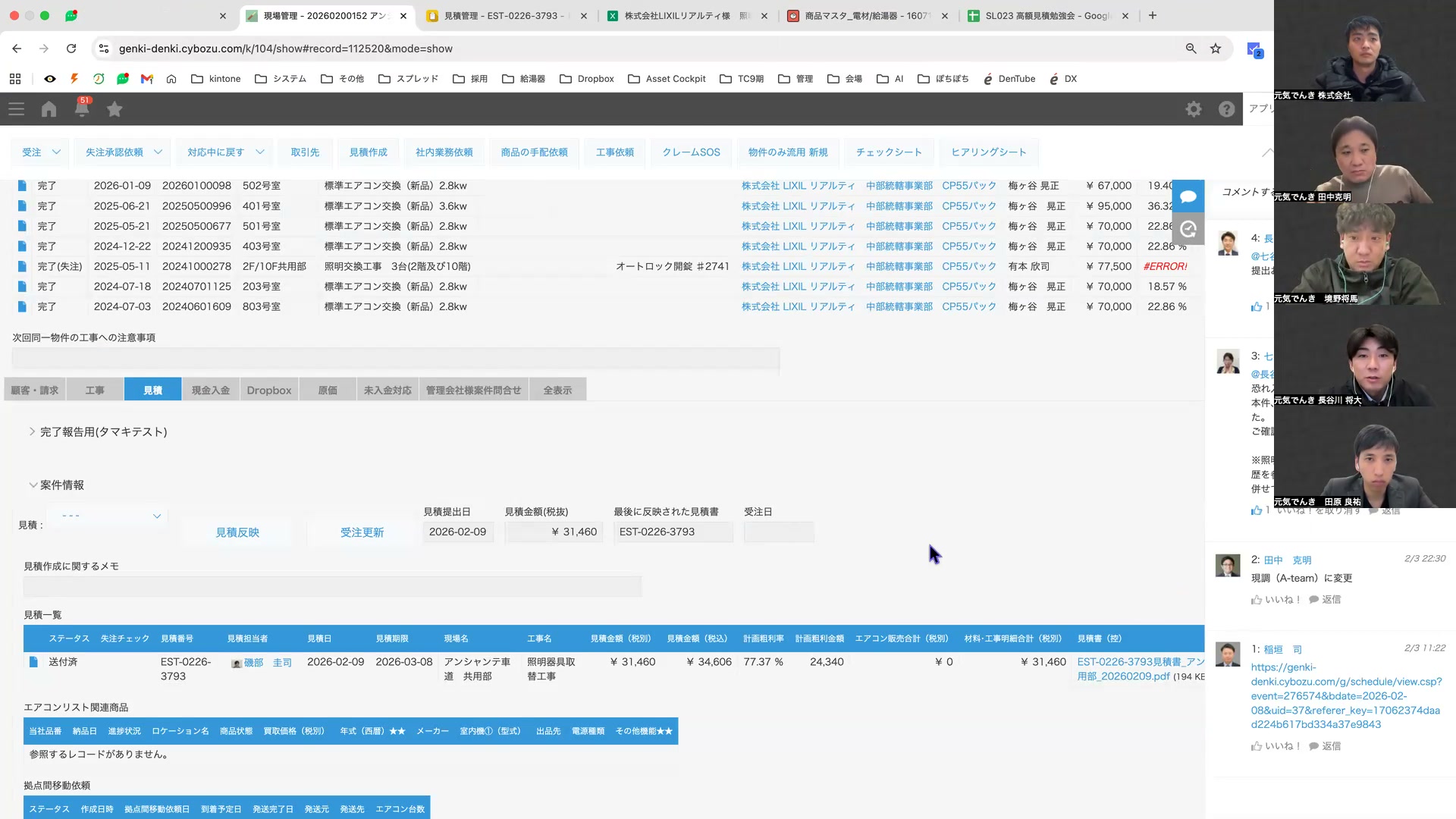
Task: Click the browser address bar URL
Action: click(x=286, y=49)
